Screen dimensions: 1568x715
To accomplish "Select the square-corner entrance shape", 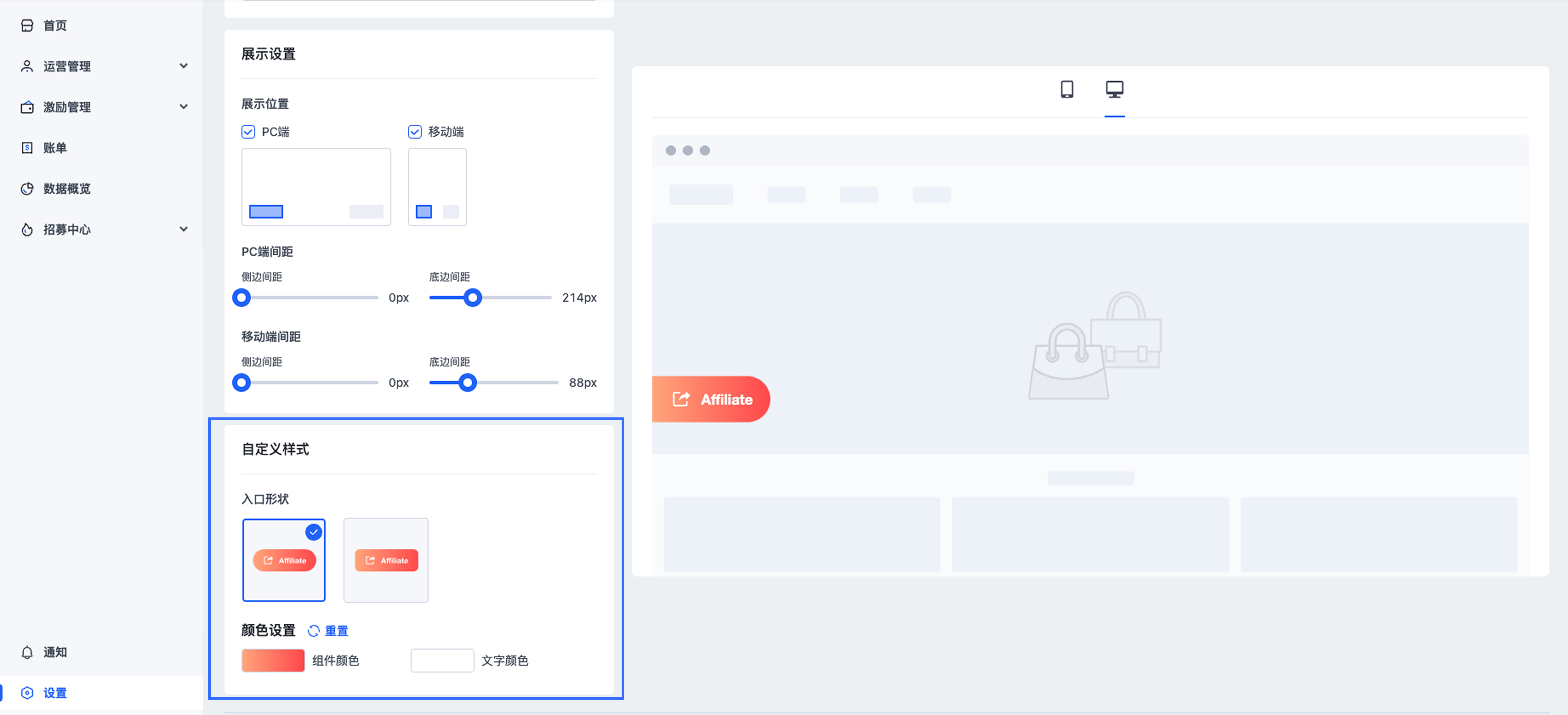I will (386, 560).
